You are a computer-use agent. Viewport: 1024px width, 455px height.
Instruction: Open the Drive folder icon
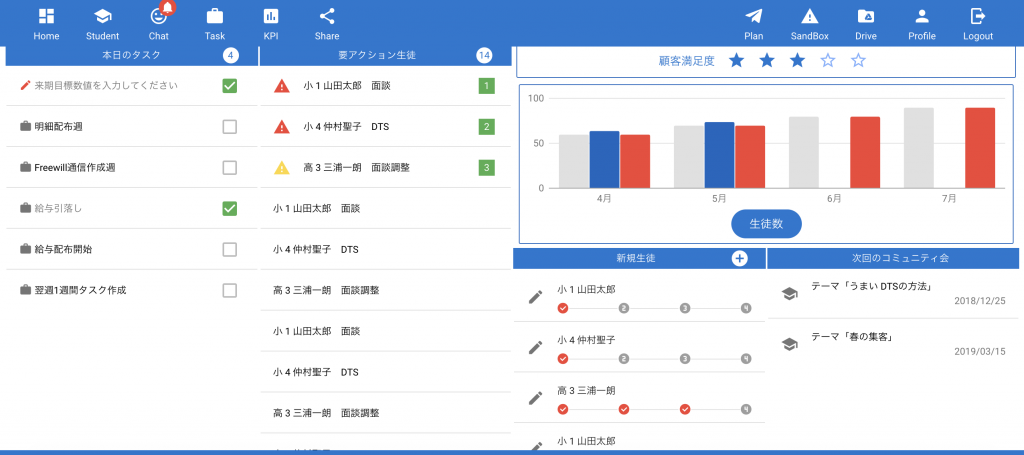(866, 17)
